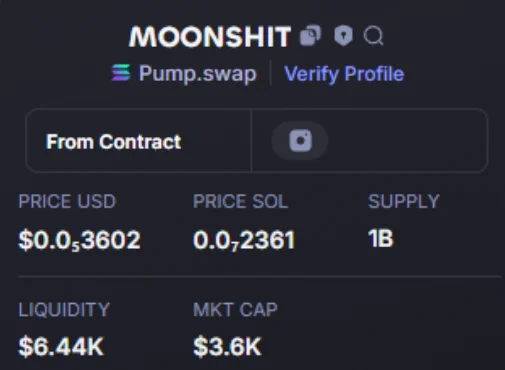Open the Instagram social link icon
505x370 pixels.
300,141
